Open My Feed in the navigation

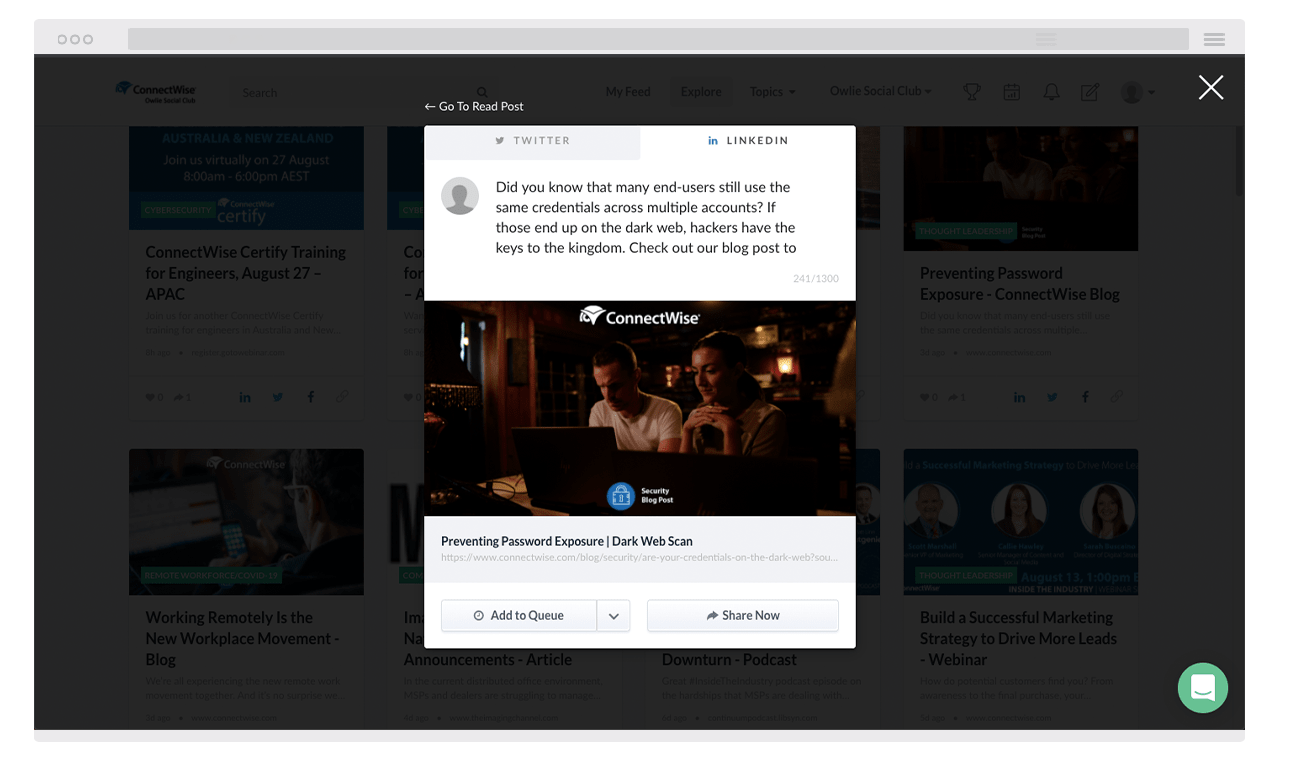point(628,92)
